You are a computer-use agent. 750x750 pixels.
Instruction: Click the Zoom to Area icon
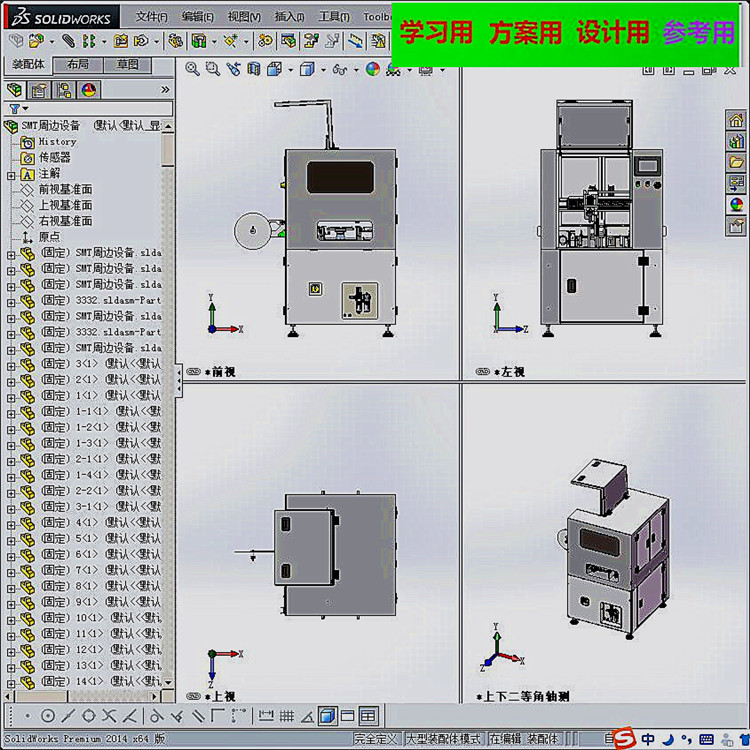[212, 69]
